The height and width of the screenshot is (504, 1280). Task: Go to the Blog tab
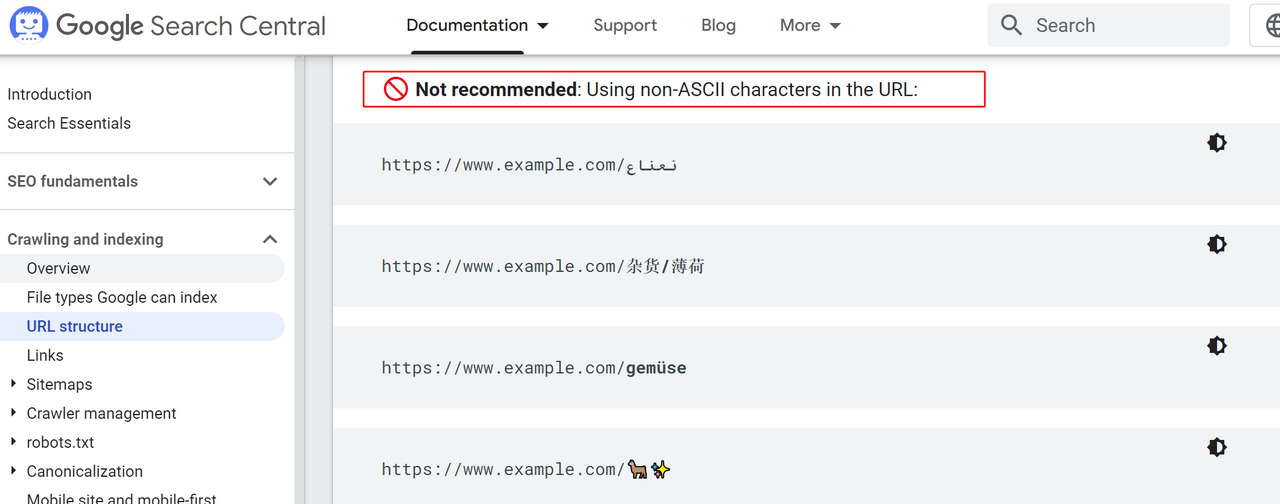point(718,26)
